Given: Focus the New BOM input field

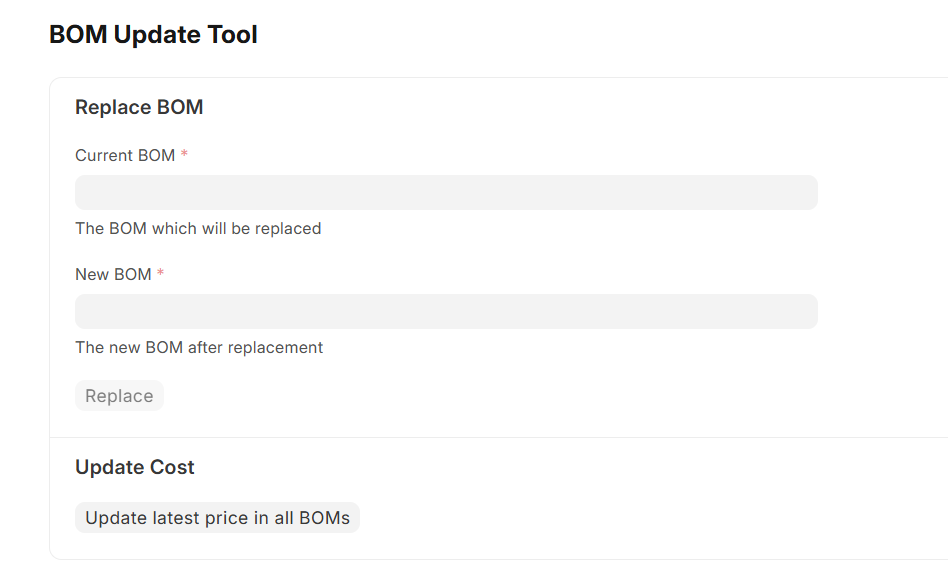Looking at the screenshot, I should pos(446,311).
